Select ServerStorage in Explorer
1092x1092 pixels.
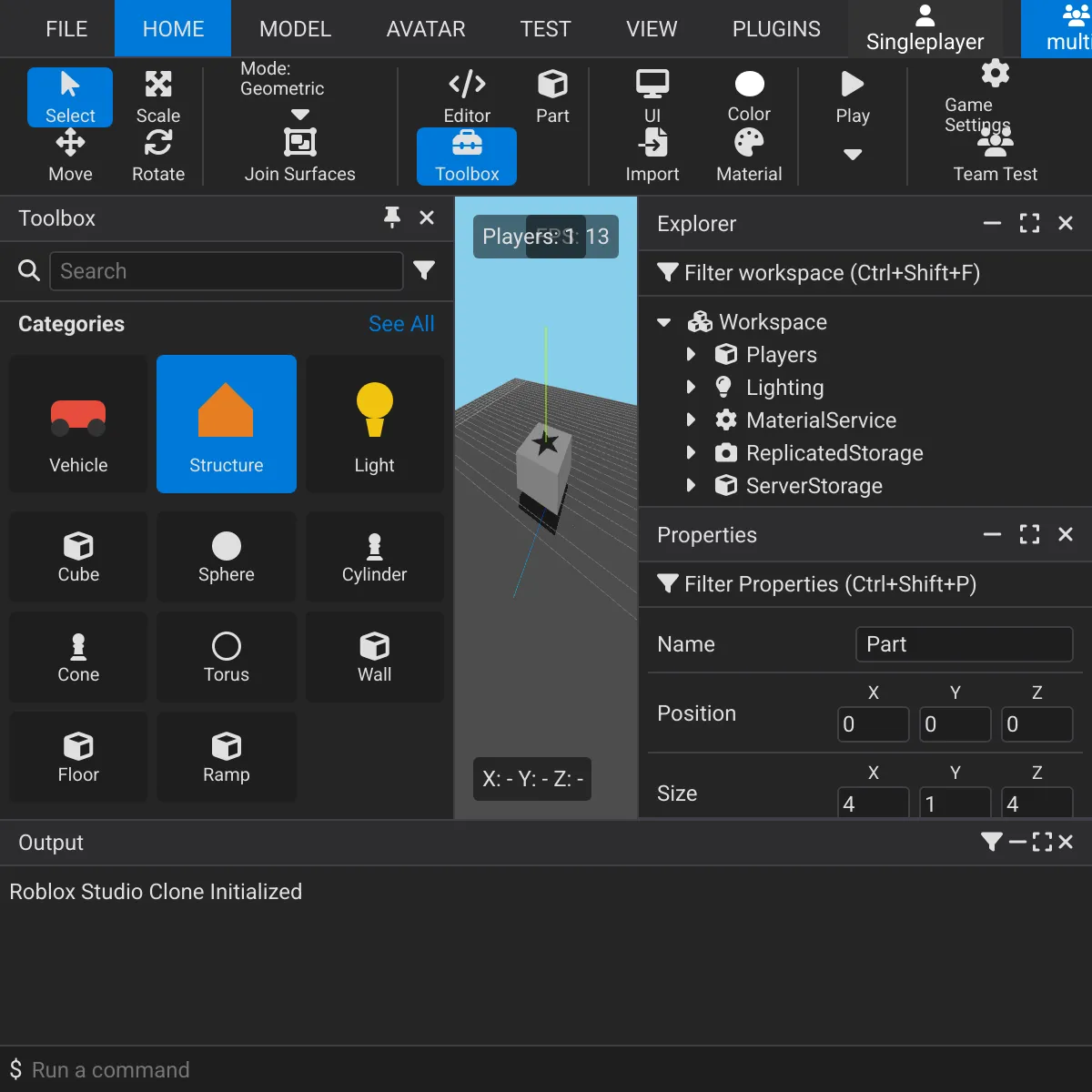[x=814, y=486]
